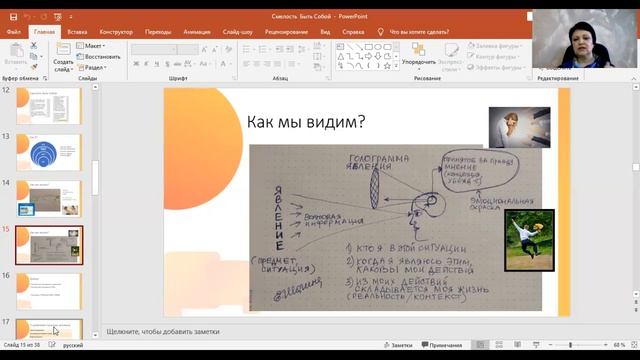640x360 pixels.
Task: Open the character spacing (AV) options
Action: (189, 64)
